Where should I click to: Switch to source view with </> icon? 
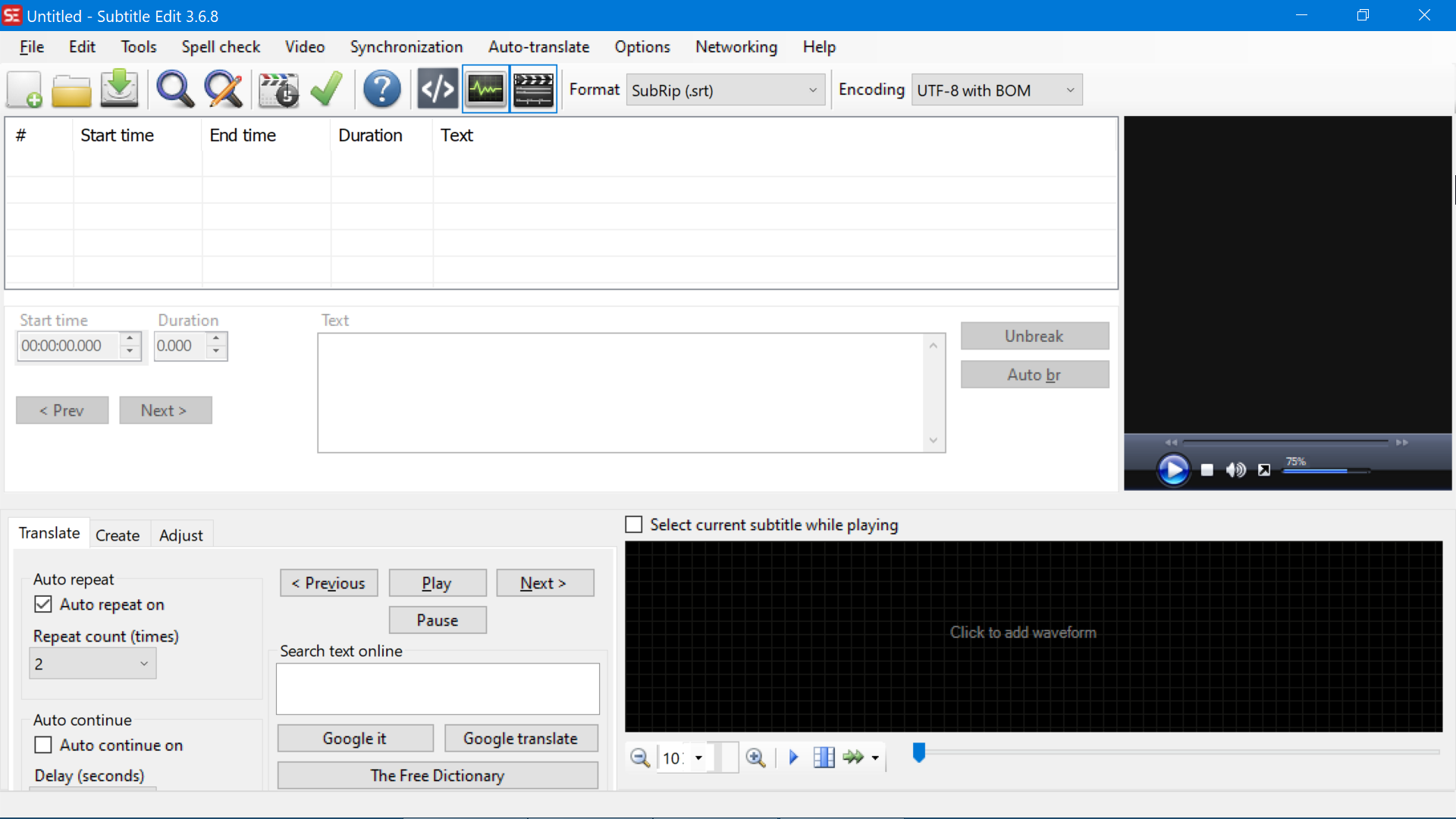(x=438, y=89)
